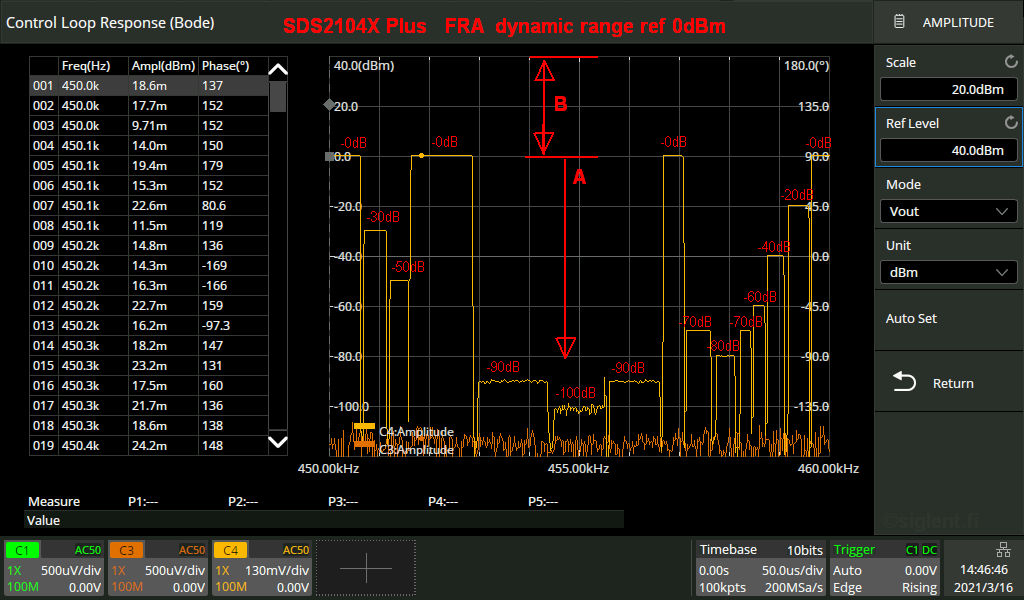Click the Measure row label
This screenshot has width=1024, height=600.
pyautogui.click(x=54, y=501)
